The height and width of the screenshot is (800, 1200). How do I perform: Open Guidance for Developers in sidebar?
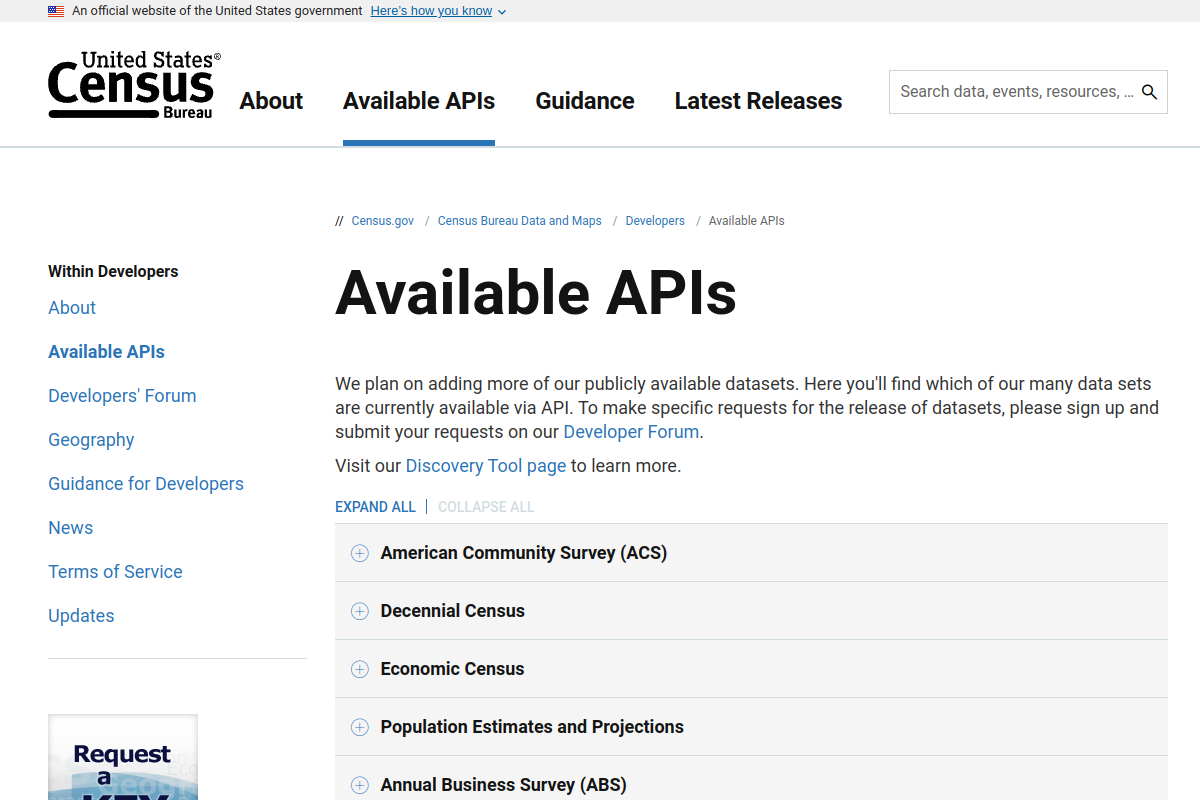click(146, 484)
